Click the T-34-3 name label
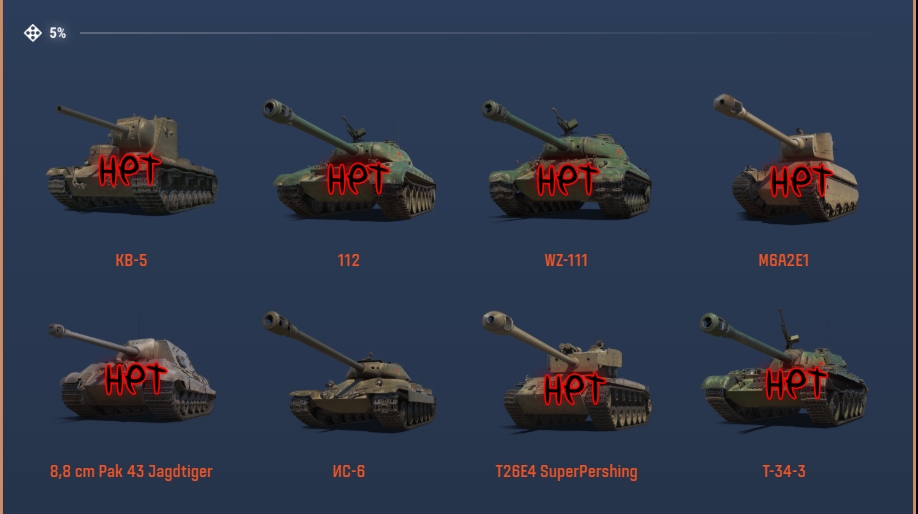The image size is (918, 514). [784, 472]
